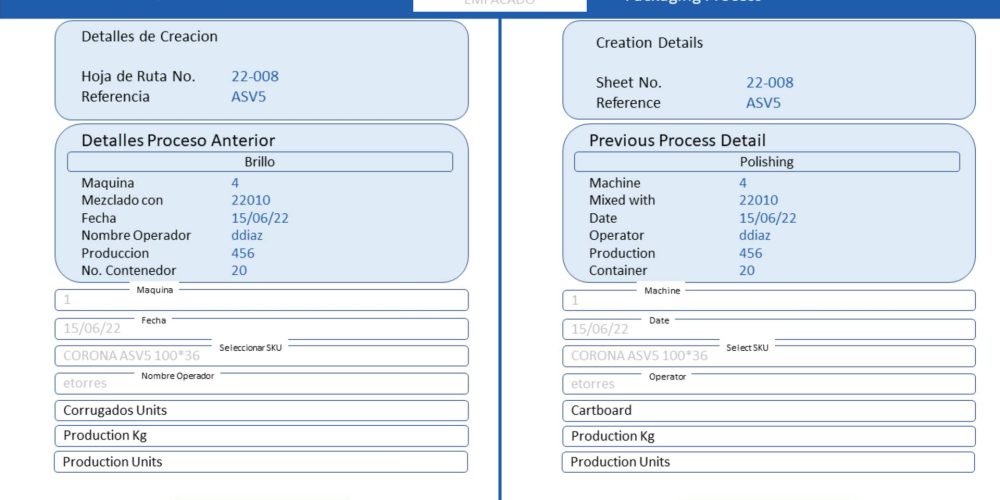
Task: Click the Polishing process header bar
Action: coord(767,162)
